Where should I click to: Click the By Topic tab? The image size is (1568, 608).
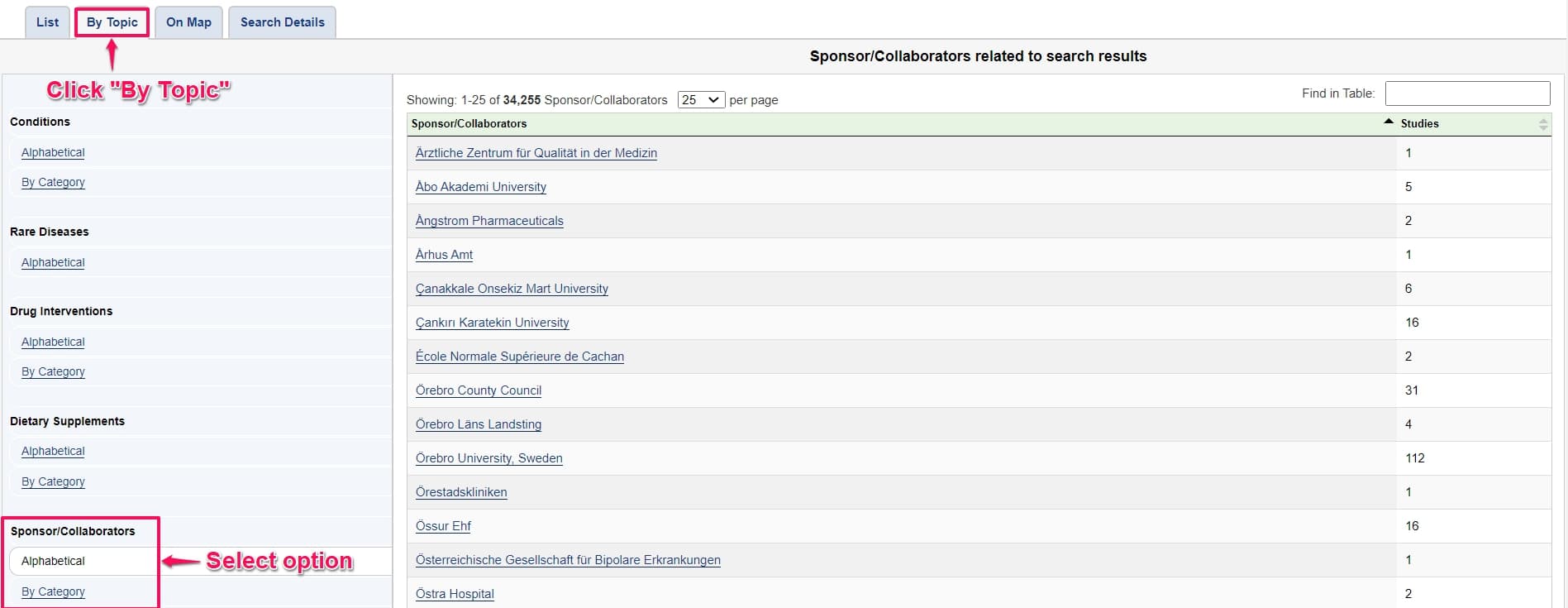point(112,22)
